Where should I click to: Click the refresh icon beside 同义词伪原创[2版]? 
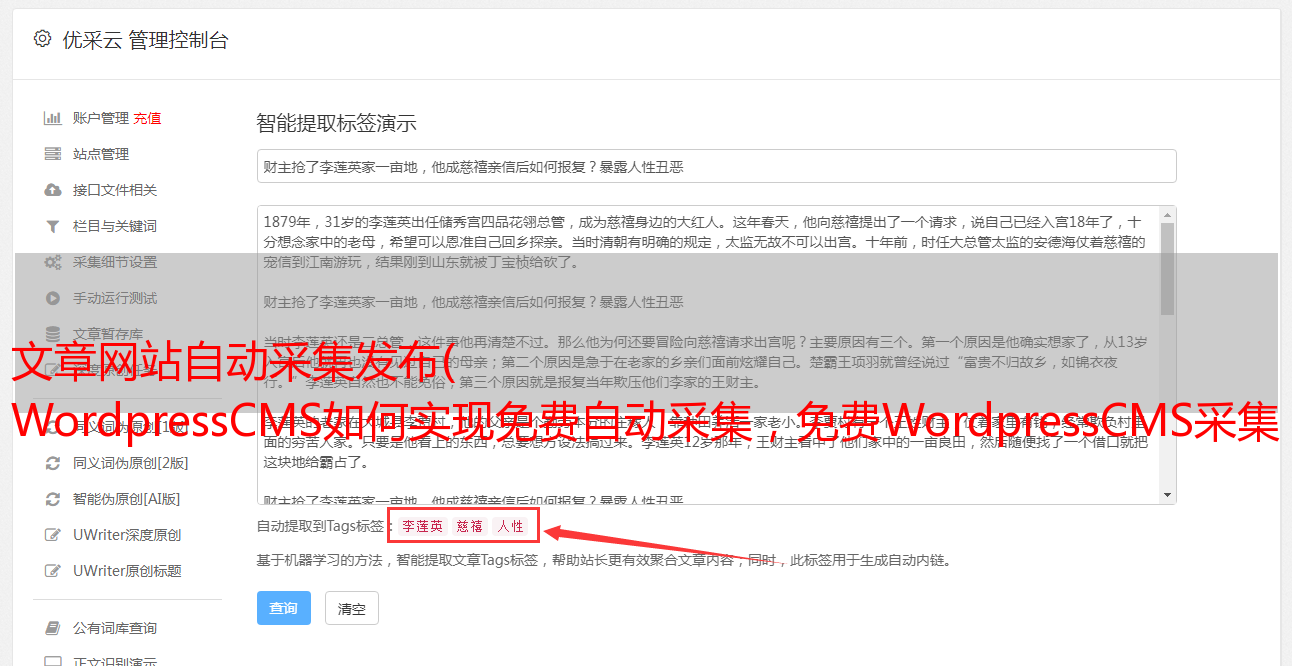[52, 463]
